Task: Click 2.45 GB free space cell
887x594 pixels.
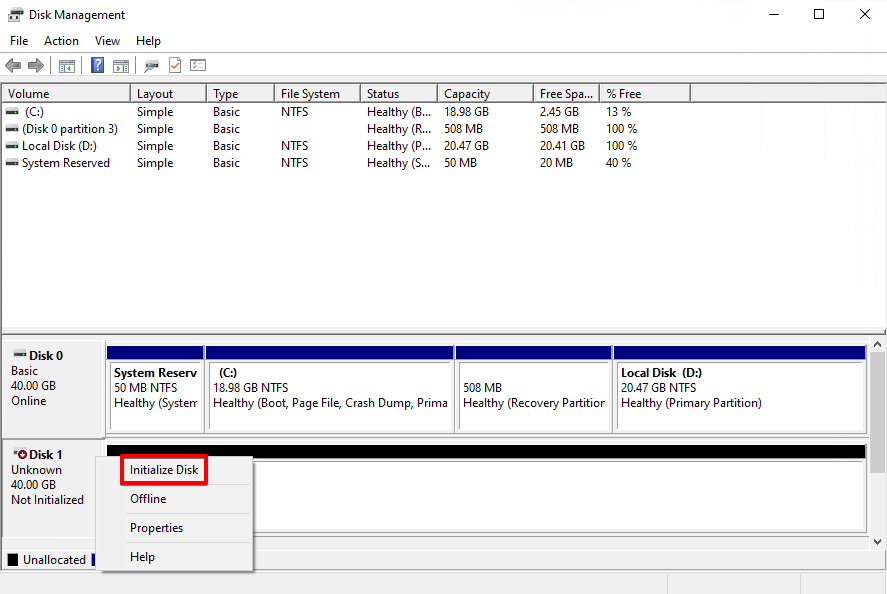Action: 559,112
